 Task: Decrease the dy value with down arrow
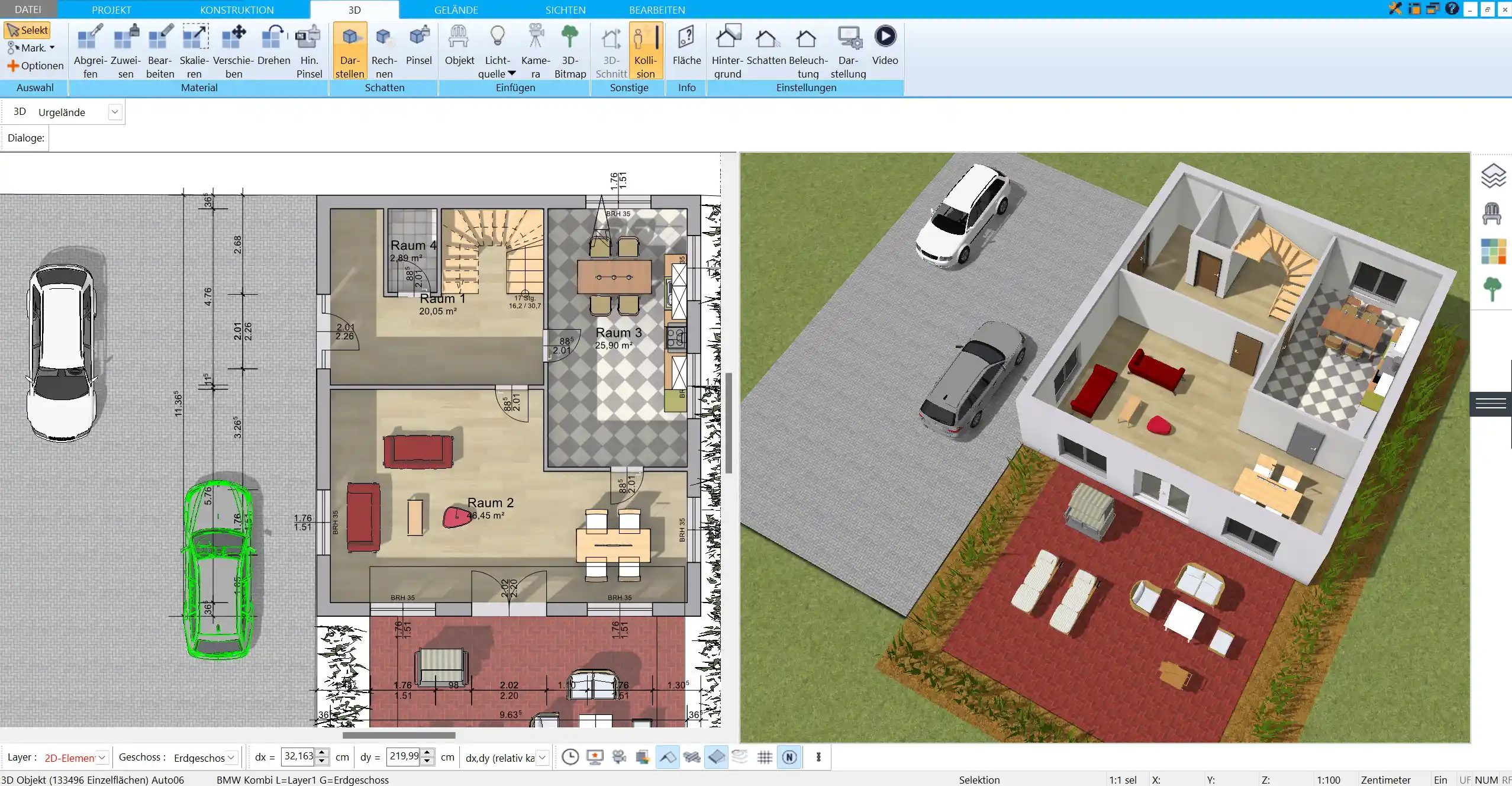pos(427,762)
